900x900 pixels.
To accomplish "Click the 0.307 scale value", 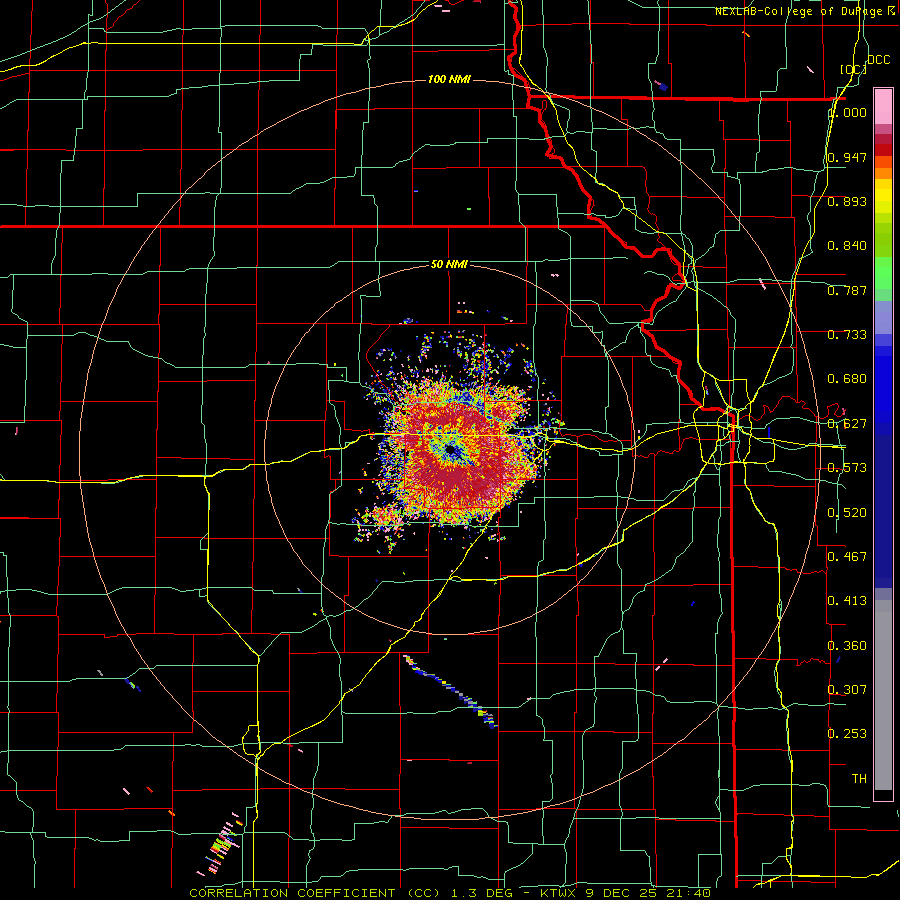I will (847, 689).
